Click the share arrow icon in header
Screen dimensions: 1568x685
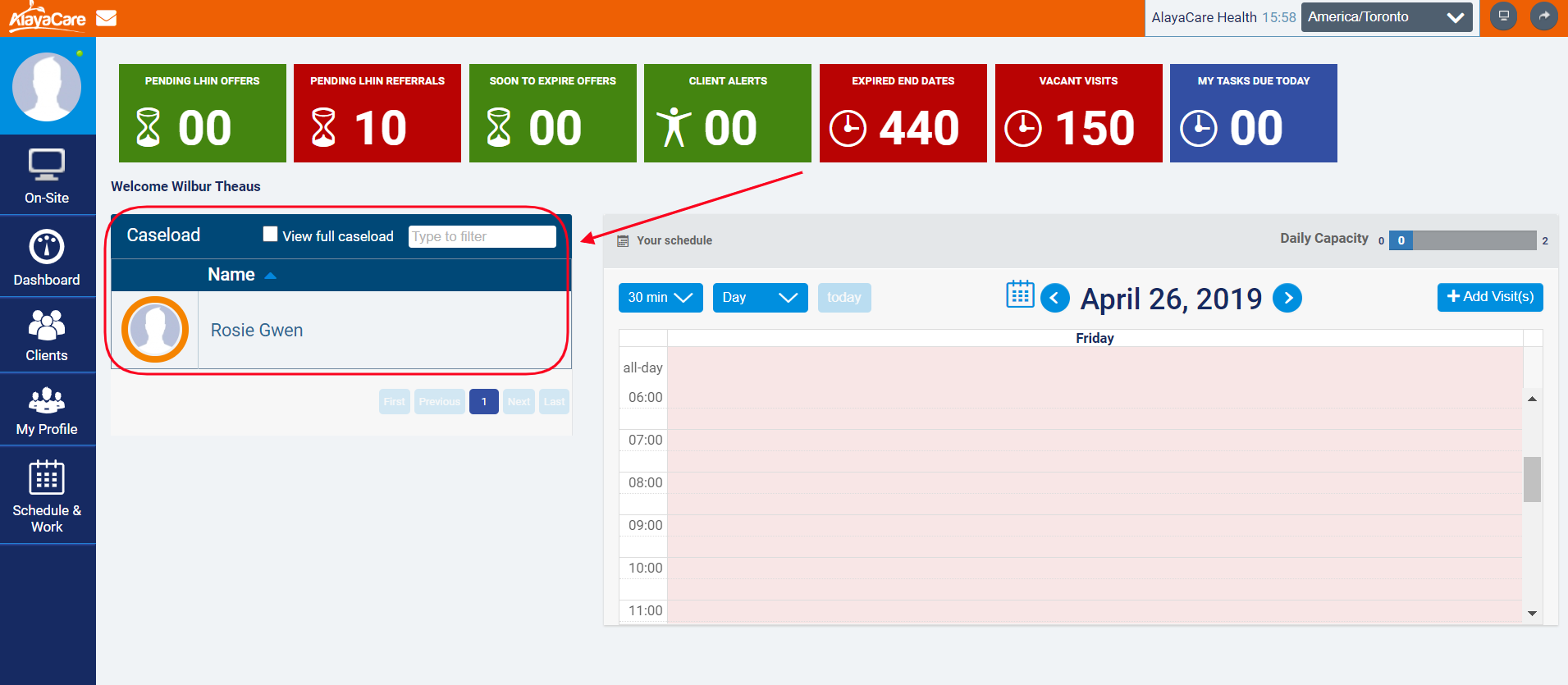tap(1543, 16)
